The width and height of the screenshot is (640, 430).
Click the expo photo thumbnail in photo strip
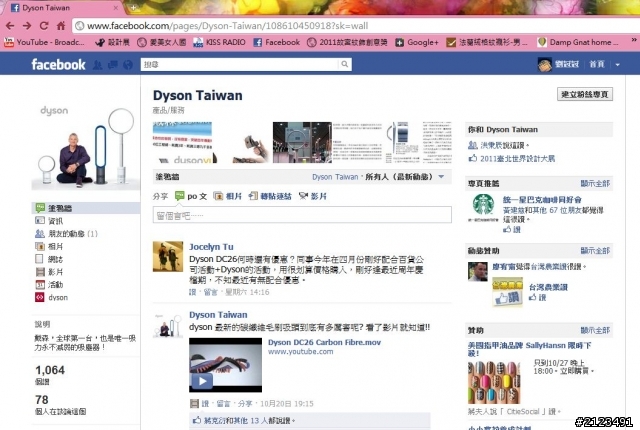(302, 142)
